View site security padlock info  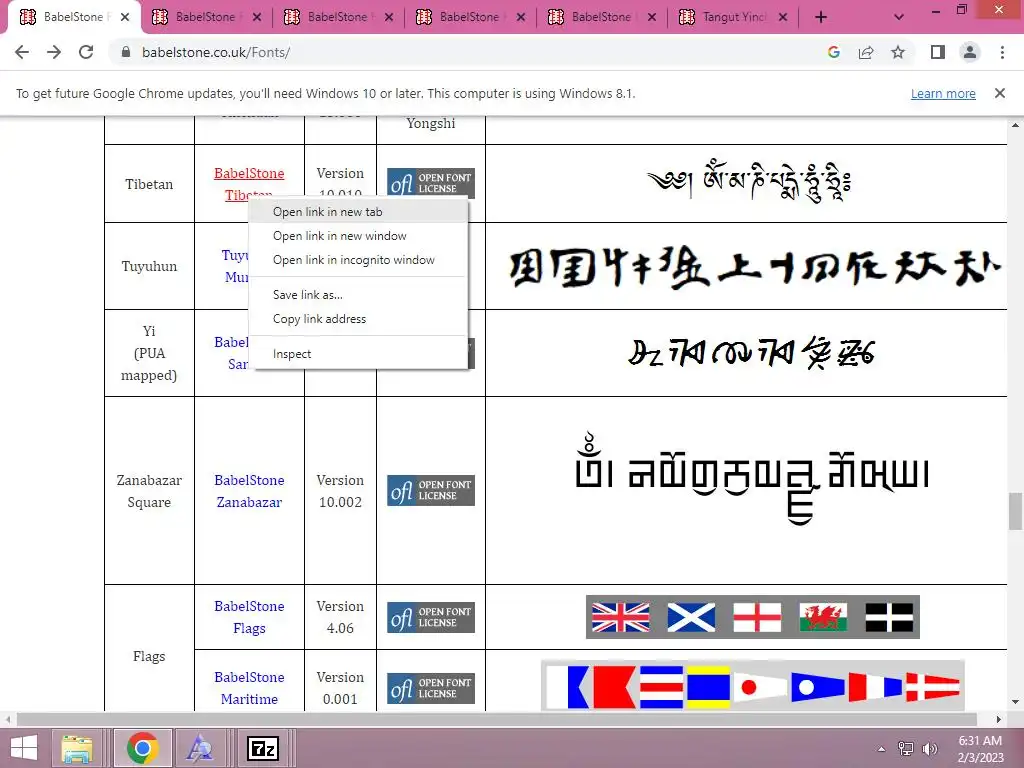click(126, 52)
